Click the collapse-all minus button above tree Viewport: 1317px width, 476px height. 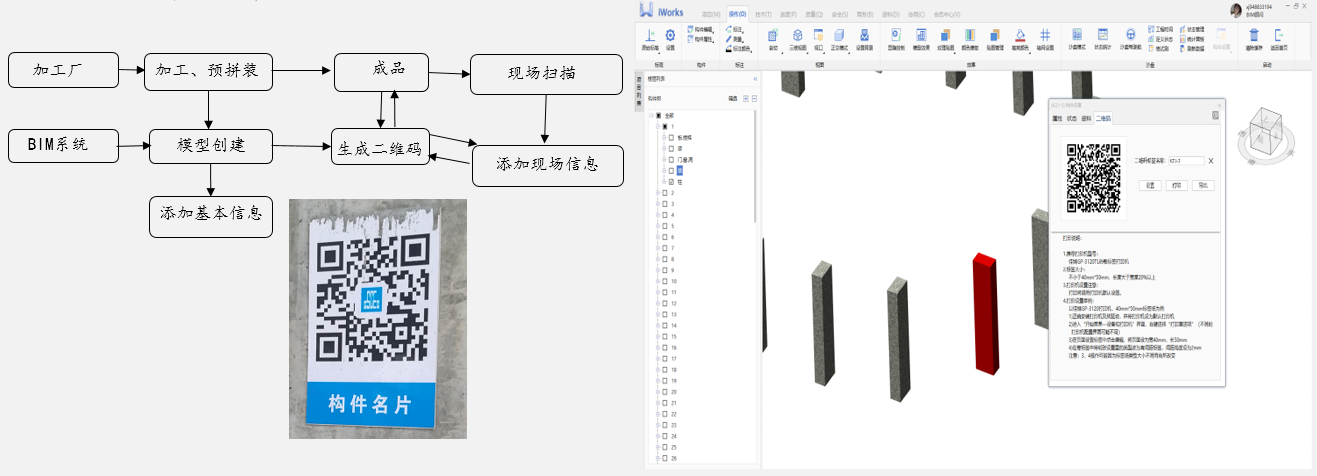coord(755,98)
